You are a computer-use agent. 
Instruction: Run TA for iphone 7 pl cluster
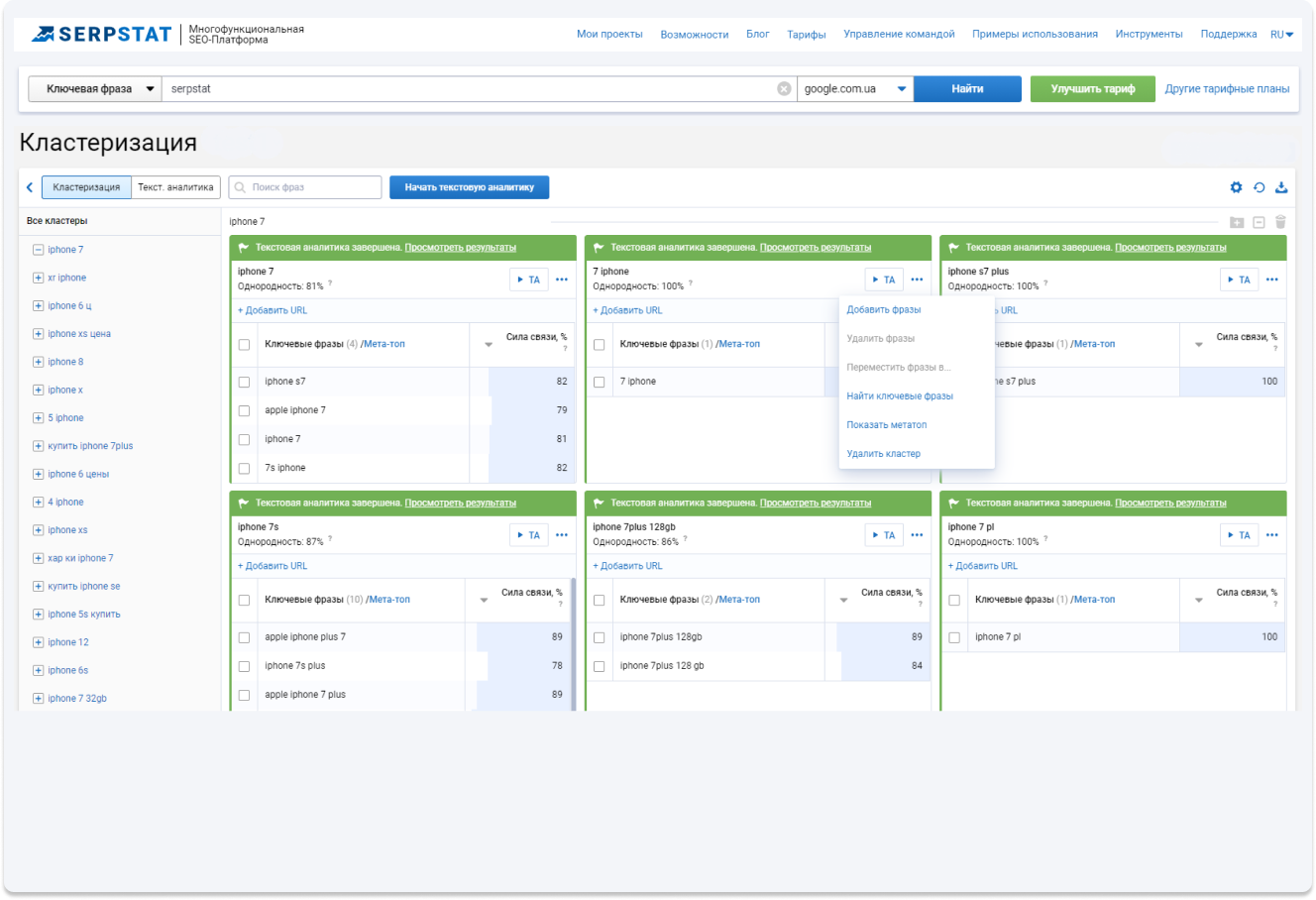point(1240,535)
